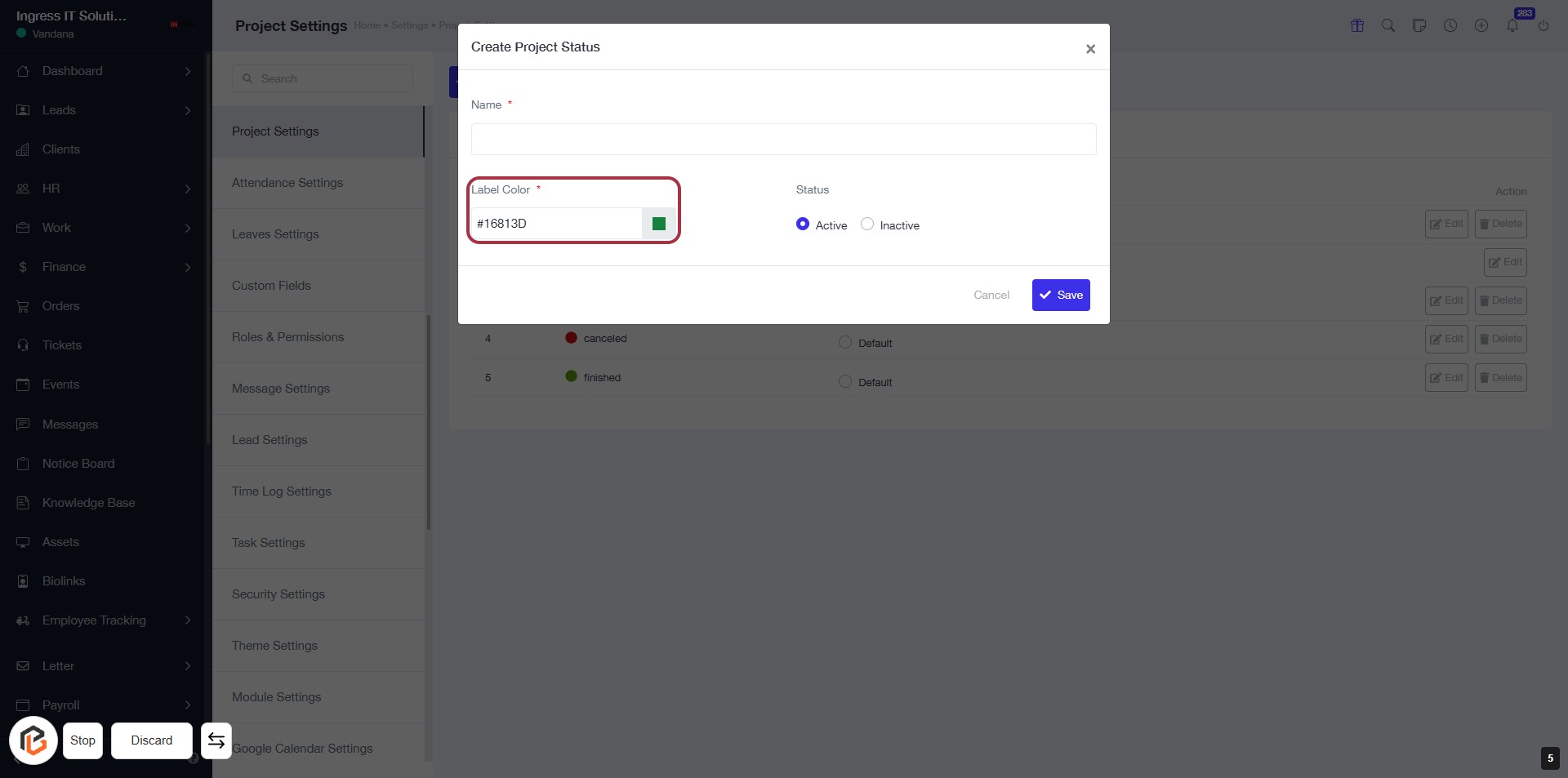Open search via magnifier icon in header
Screen dimensions: 1568x778
tap(1388, 25)
